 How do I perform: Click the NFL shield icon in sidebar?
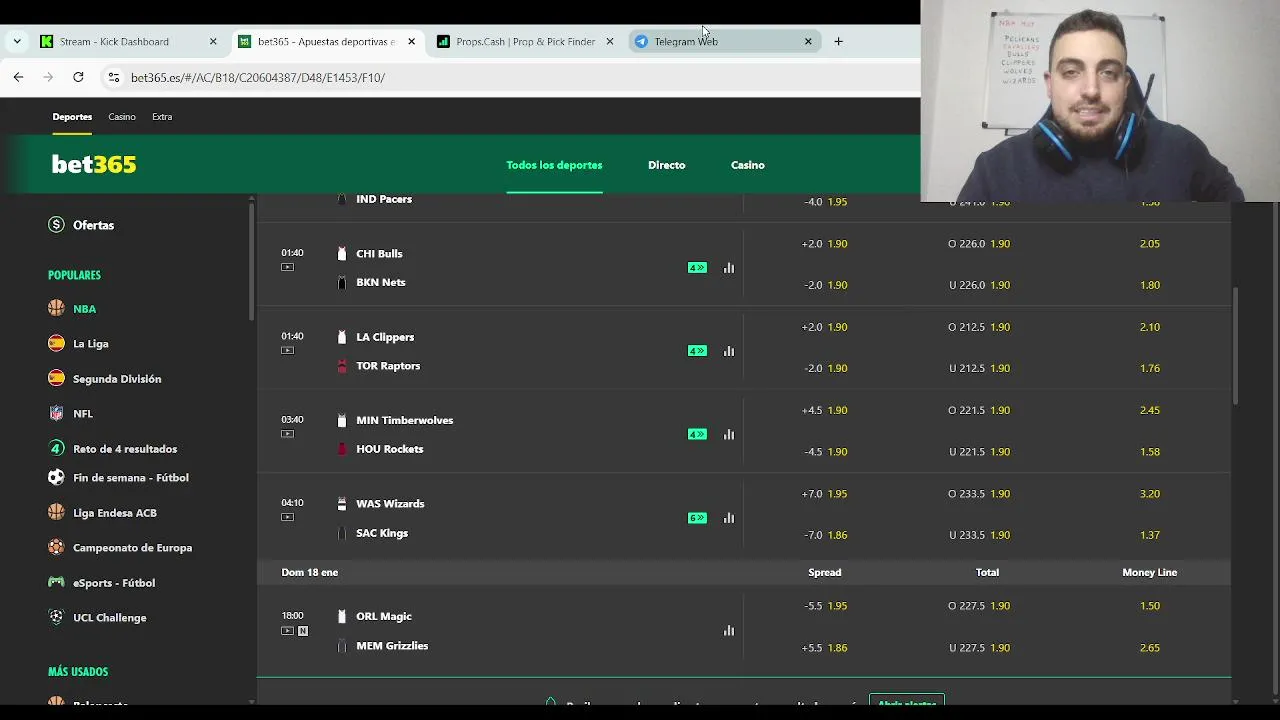click(56, 413)
